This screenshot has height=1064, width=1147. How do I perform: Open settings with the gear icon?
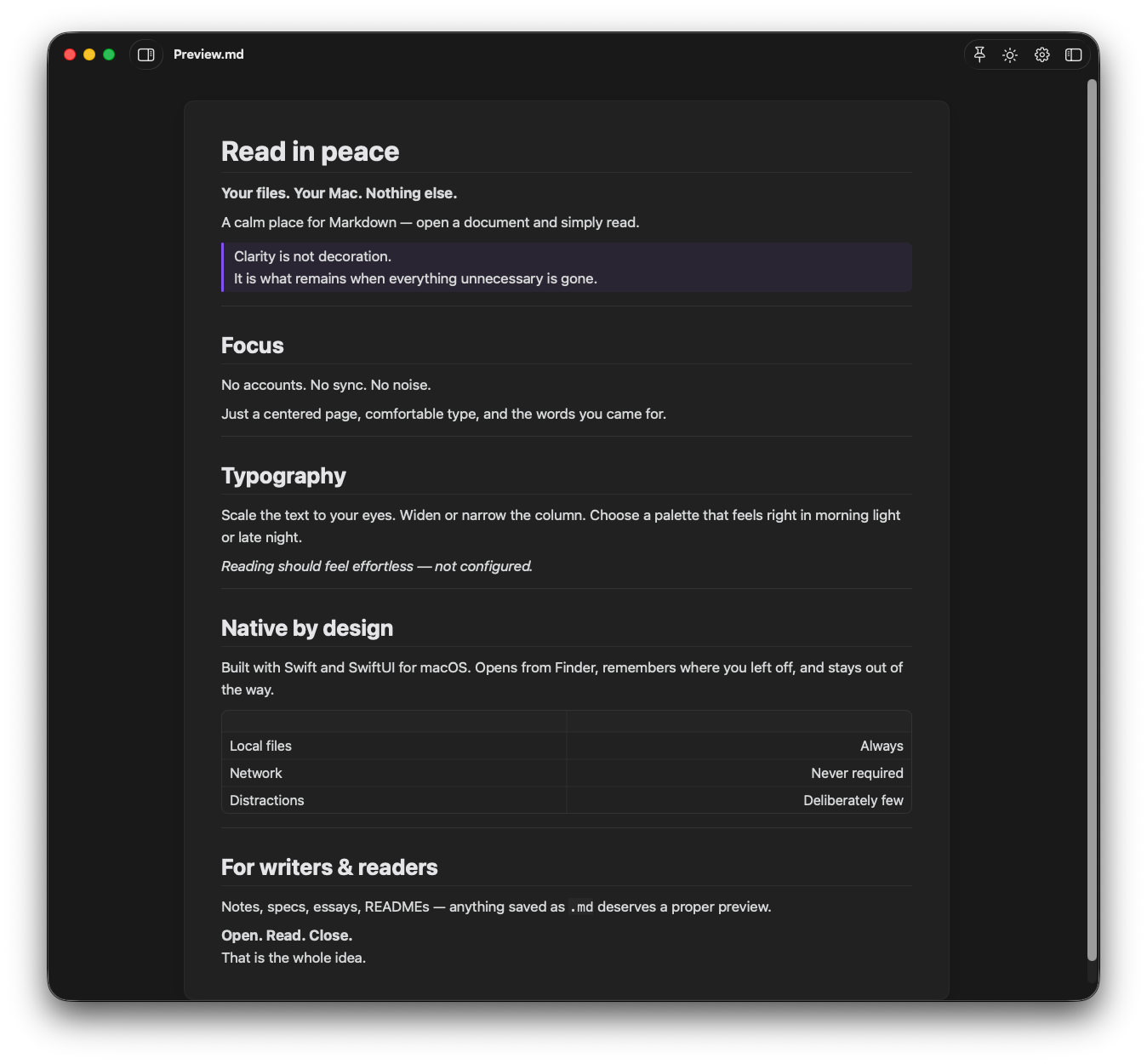pos(1041,54)
